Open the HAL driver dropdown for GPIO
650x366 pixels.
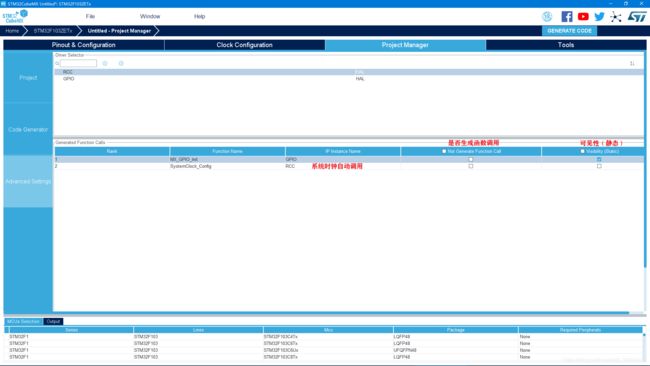point(360,79)
